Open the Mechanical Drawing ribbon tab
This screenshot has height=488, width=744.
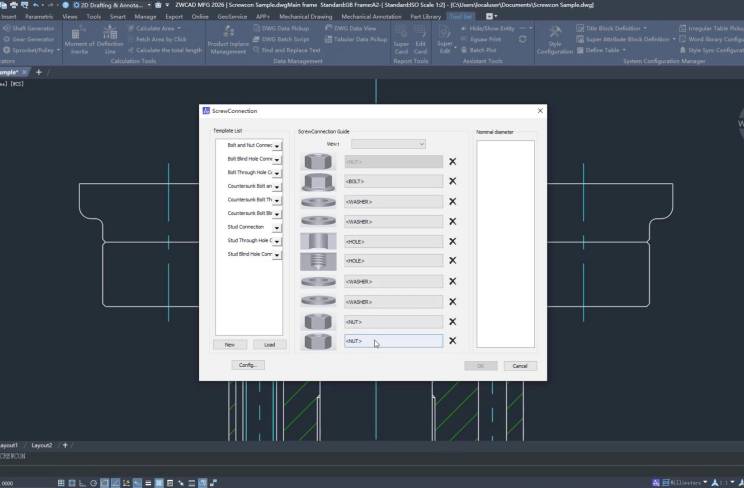pyautogui.click(x=303, y=16)
